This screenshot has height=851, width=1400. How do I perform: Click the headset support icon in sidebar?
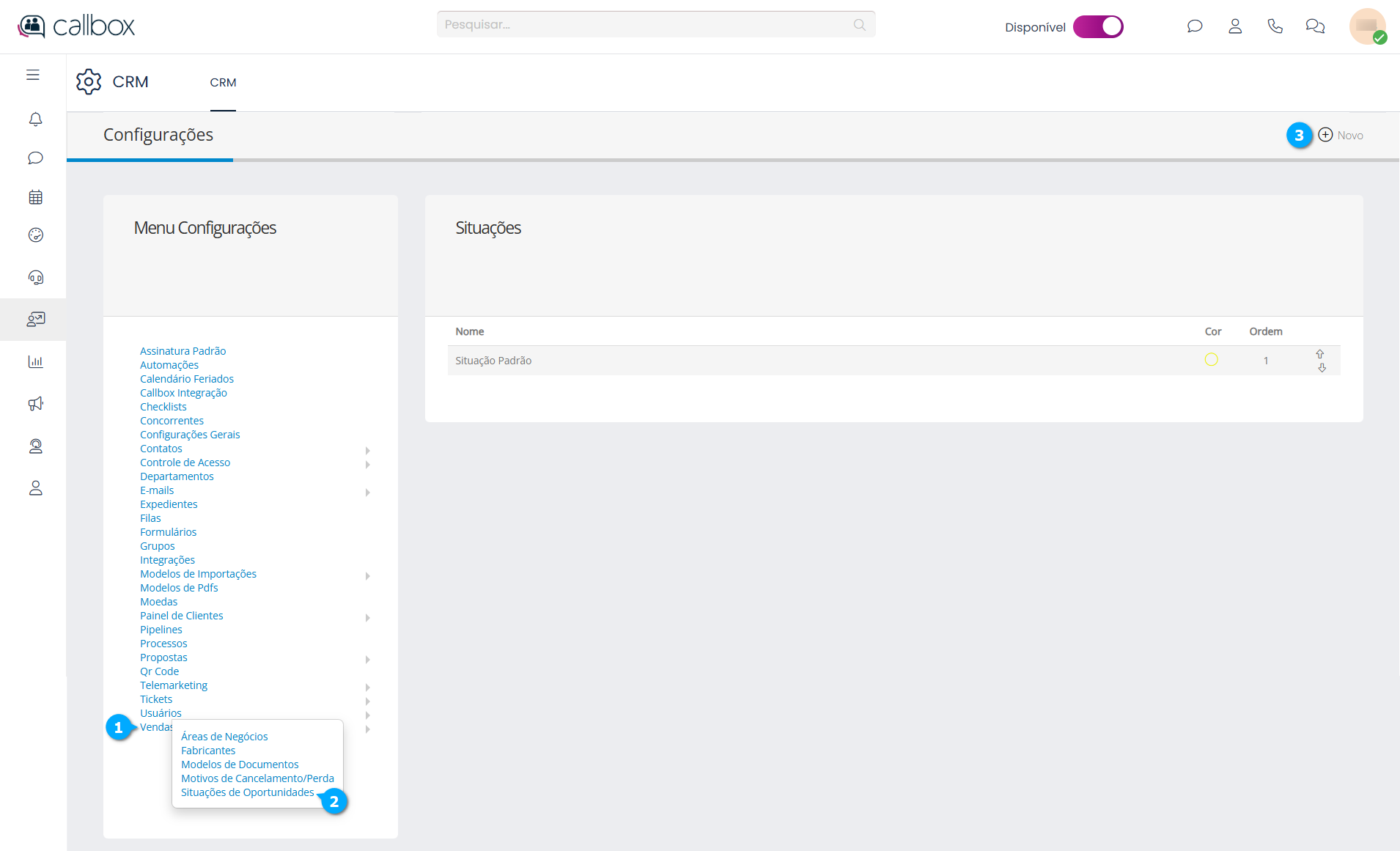(x=35, y=277)
